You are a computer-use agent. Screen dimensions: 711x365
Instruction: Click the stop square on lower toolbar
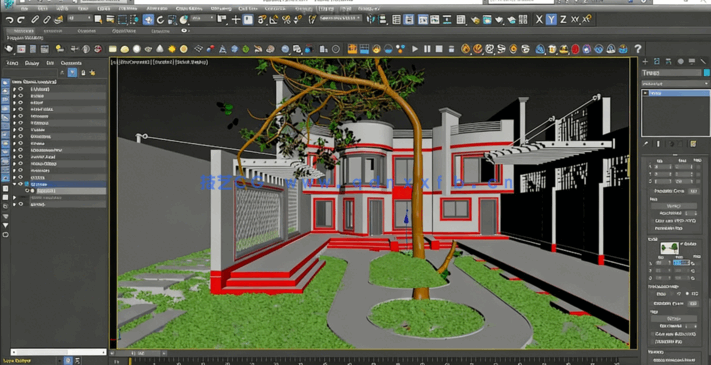[x=438, y=49]
